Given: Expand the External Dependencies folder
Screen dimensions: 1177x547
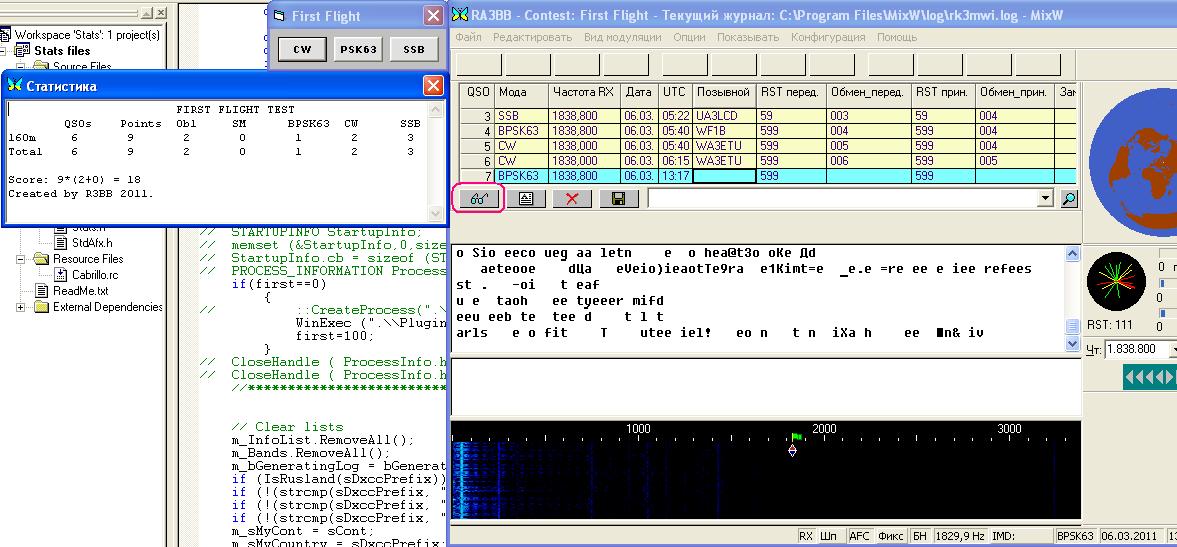Looking at the screenshot, I should pyautogui.click(x=22, y=307).
